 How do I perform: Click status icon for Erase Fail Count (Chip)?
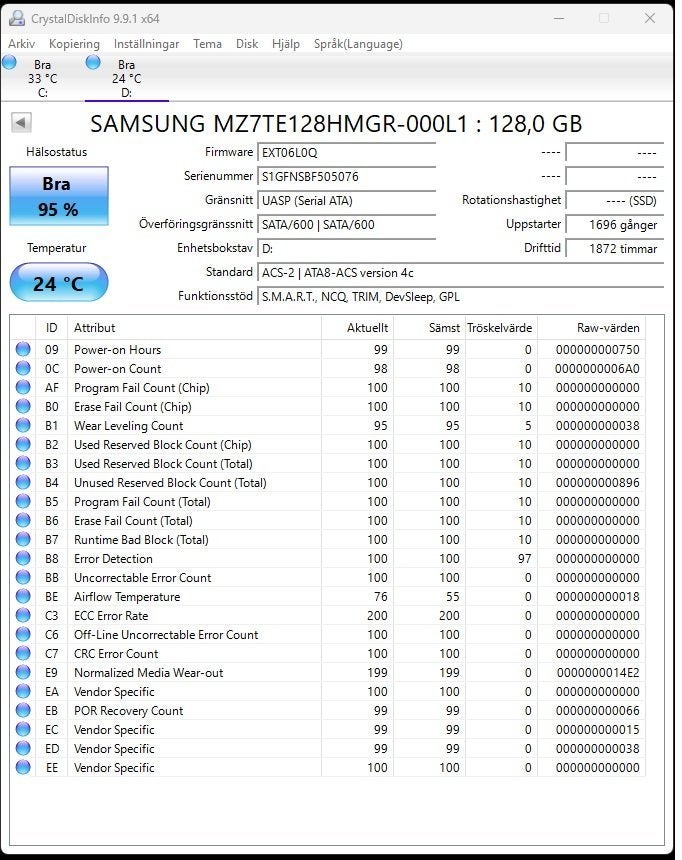tap(23, 406)
